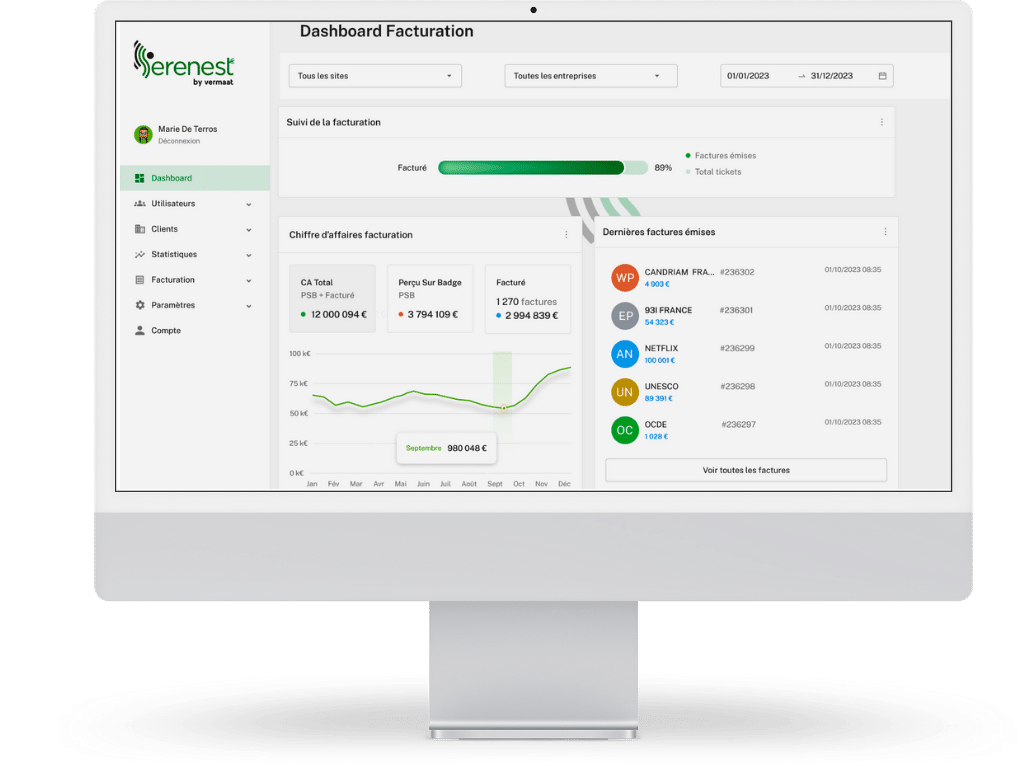
Task: Open the Suivi de la facturation options menu
Action: [883, 121]
